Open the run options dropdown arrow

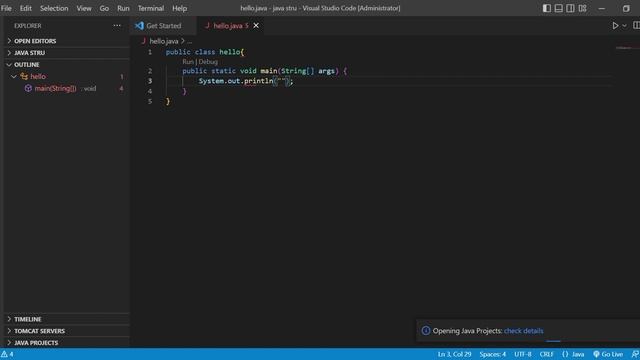(624, 26)
